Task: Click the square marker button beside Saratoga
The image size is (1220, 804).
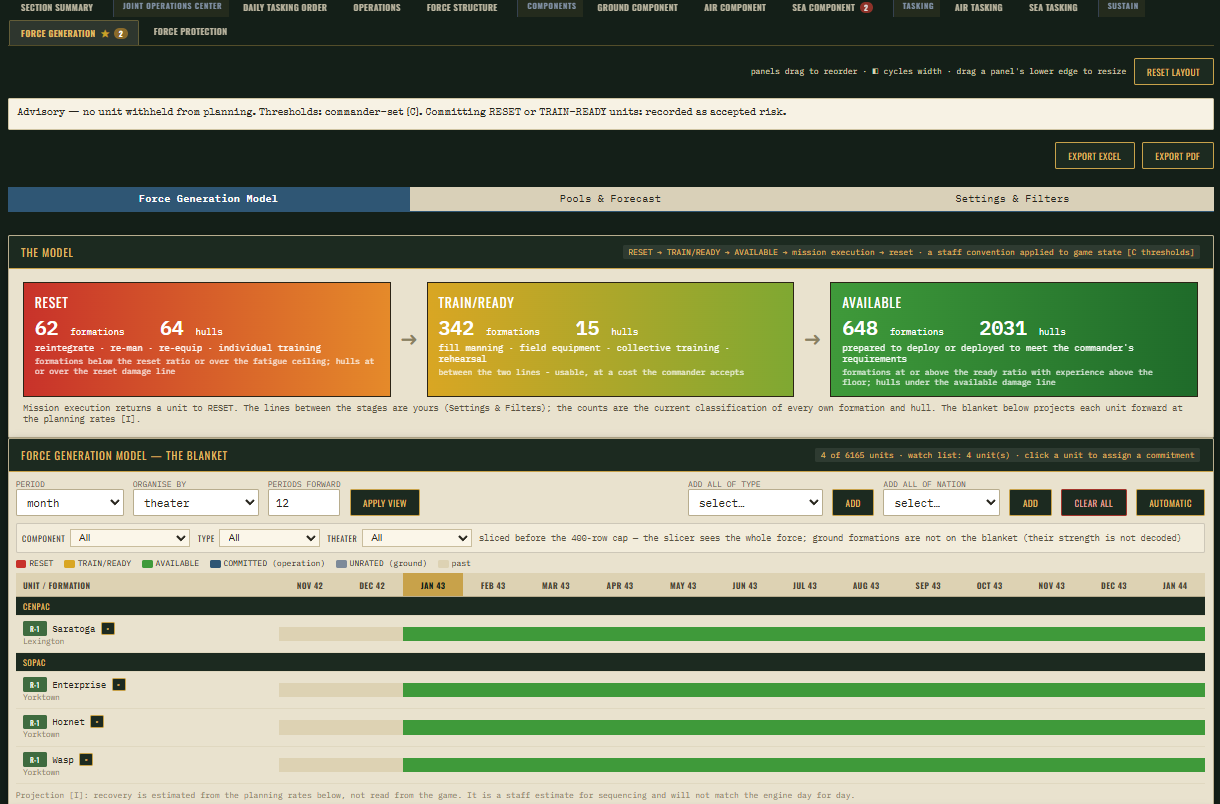Action: tap(108, 629)
